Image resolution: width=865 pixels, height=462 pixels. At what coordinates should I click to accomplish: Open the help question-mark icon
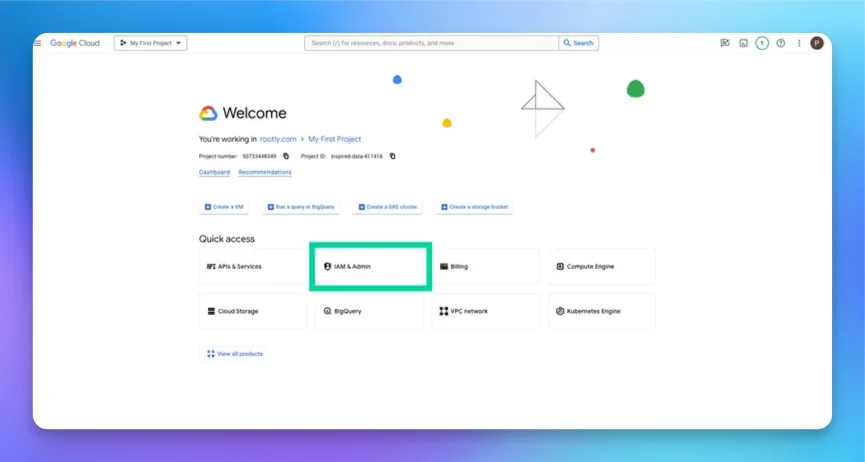tap(781, 43)
